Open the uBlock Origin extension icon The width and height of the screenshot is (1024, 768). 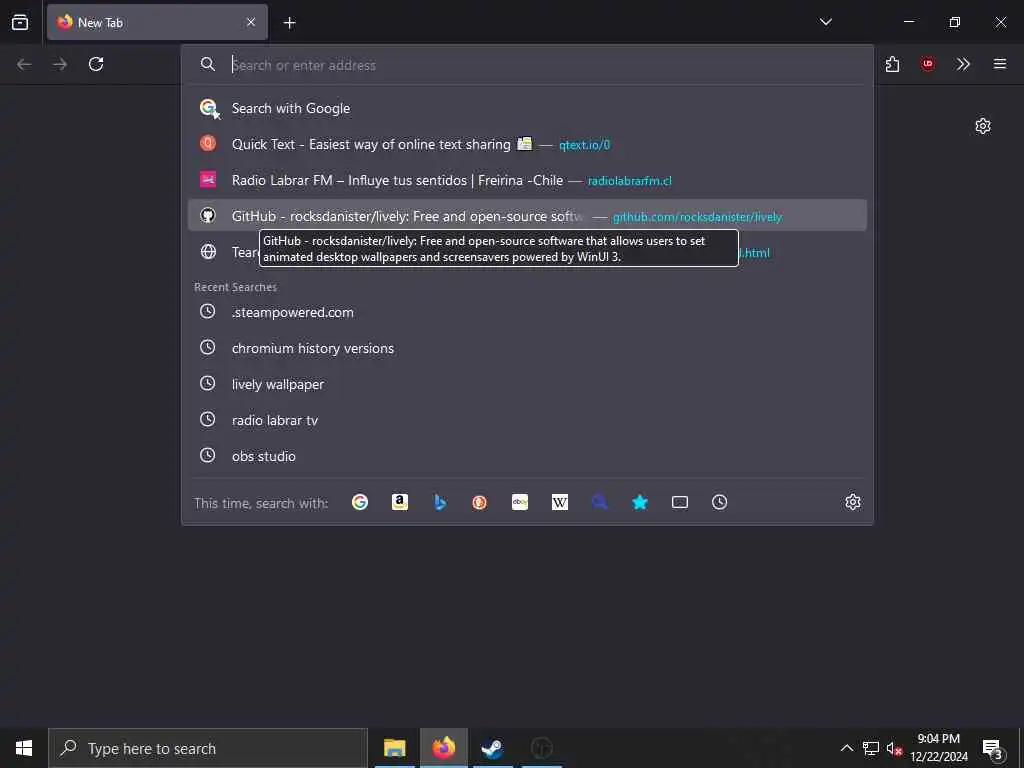(927, 64)
